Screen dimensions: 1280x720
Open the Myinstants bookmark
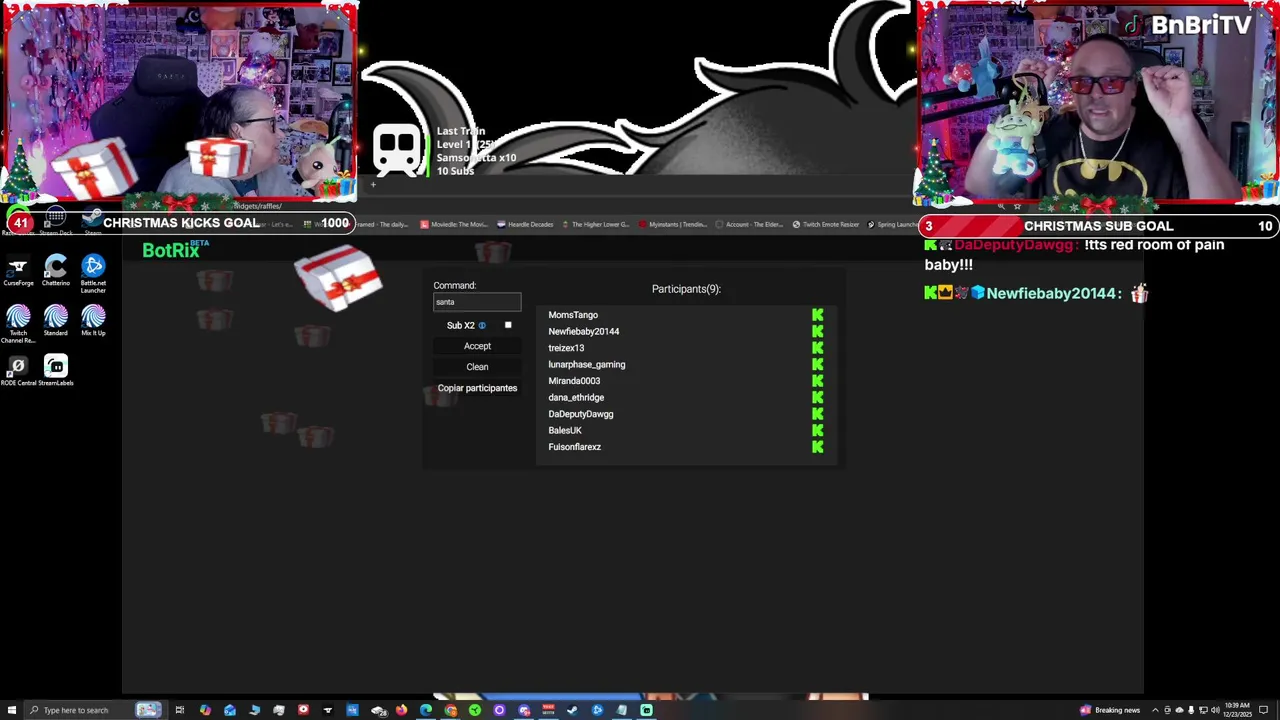tap(673, 224)
